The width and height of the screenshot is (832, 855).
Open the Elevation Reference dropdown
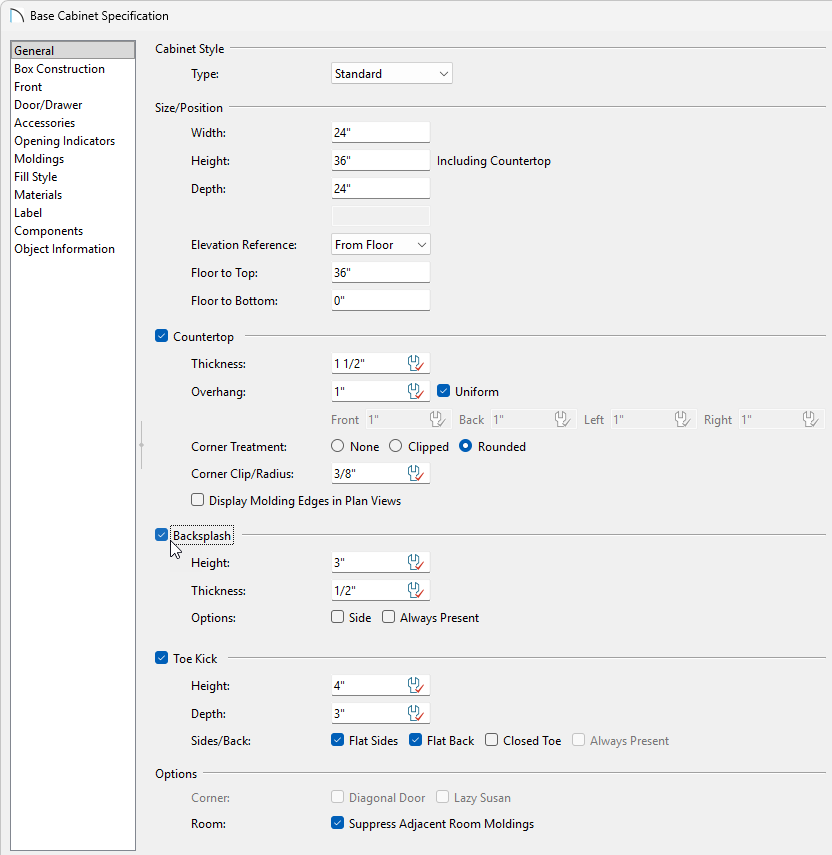click(x=380, y=244)
